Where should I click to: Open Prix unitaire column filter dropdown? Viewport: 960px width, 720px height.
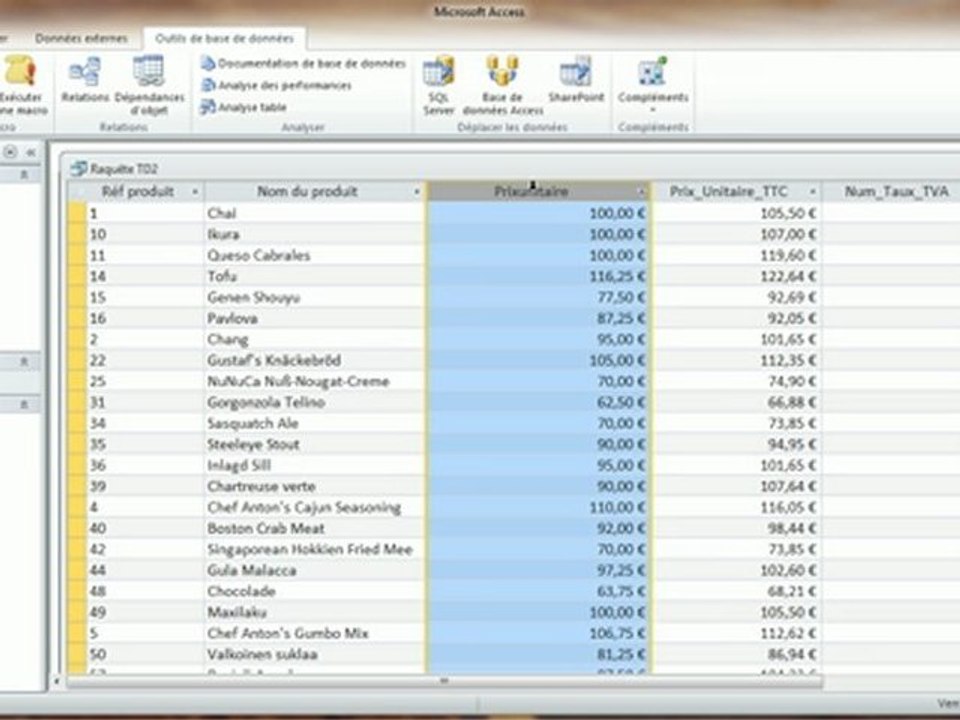(x=641, y=192)
